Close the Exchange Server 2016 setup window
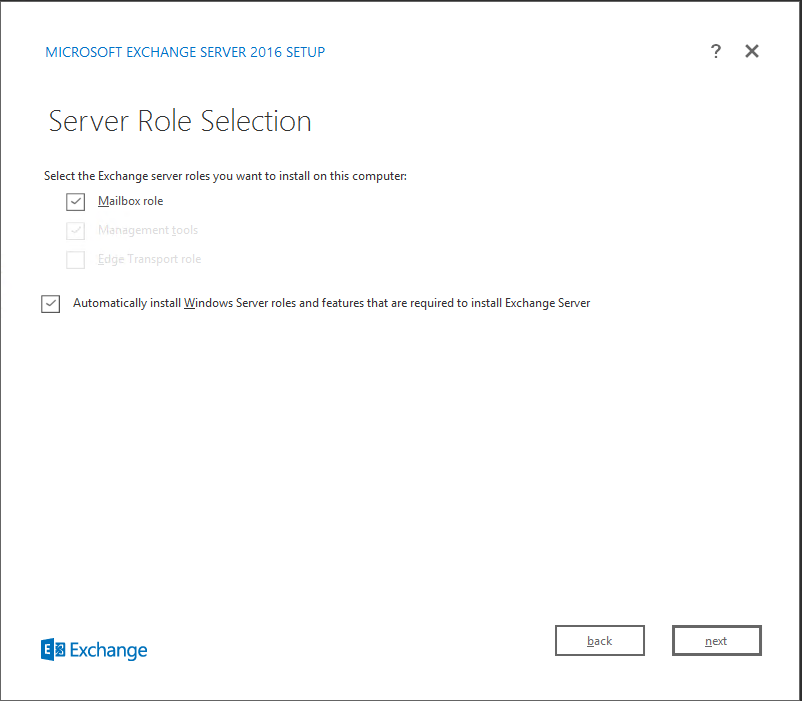Image resolution: width=802 pixels, height=701 pixels. 752,52
